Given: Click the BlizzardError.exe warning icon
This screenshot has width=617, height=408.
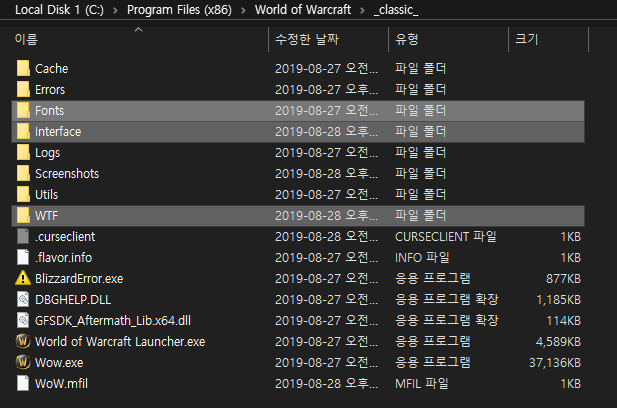Looking at the screenshot, I should click(24, 278).
